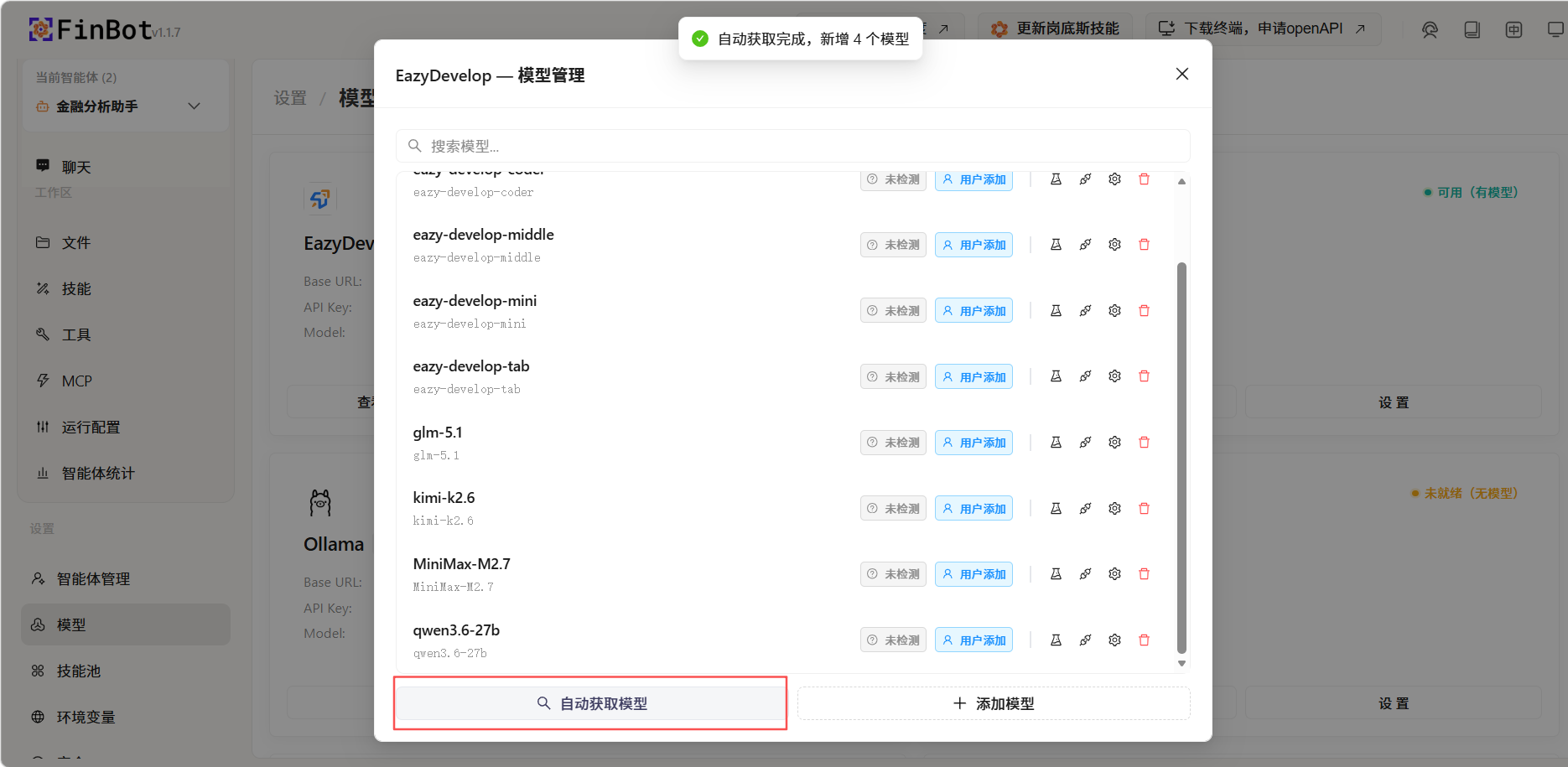Click the link icon for eazy-develop-tab
Viewport: 1568px width, 767px height.
coord(1085,376)
